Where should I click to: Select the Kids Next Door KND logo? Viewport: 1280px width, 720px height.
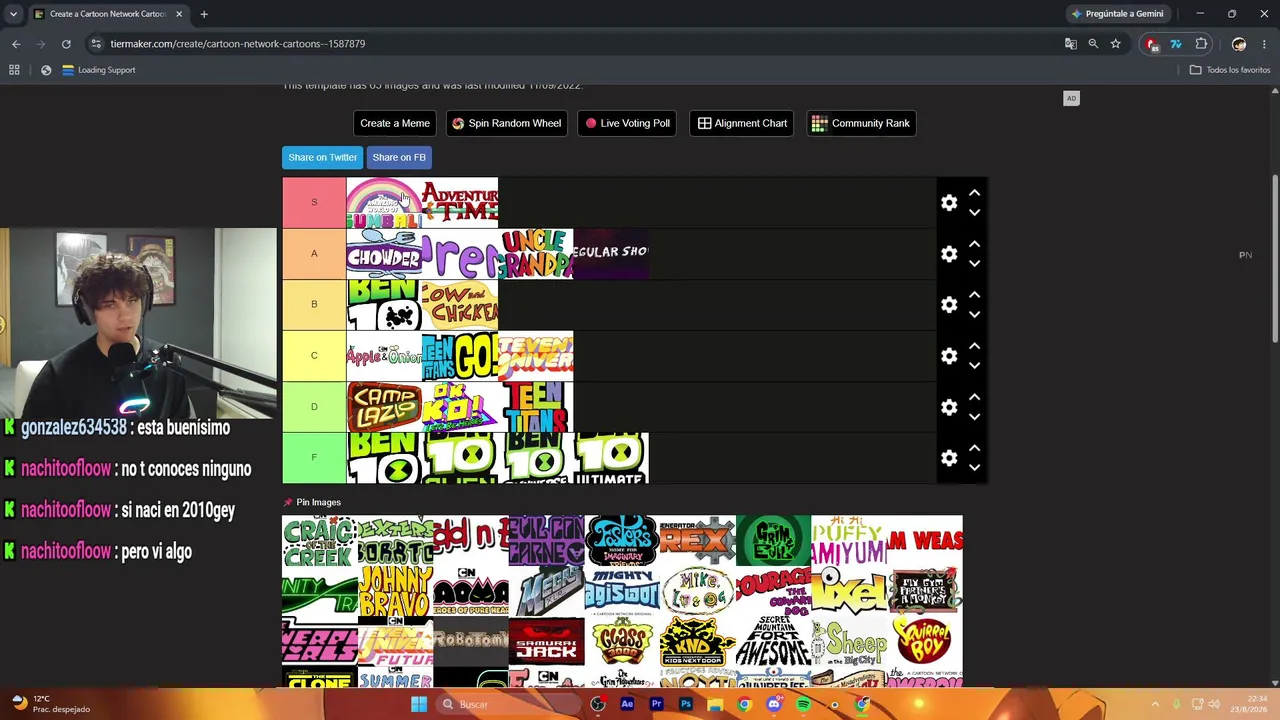tap(698, 641)
